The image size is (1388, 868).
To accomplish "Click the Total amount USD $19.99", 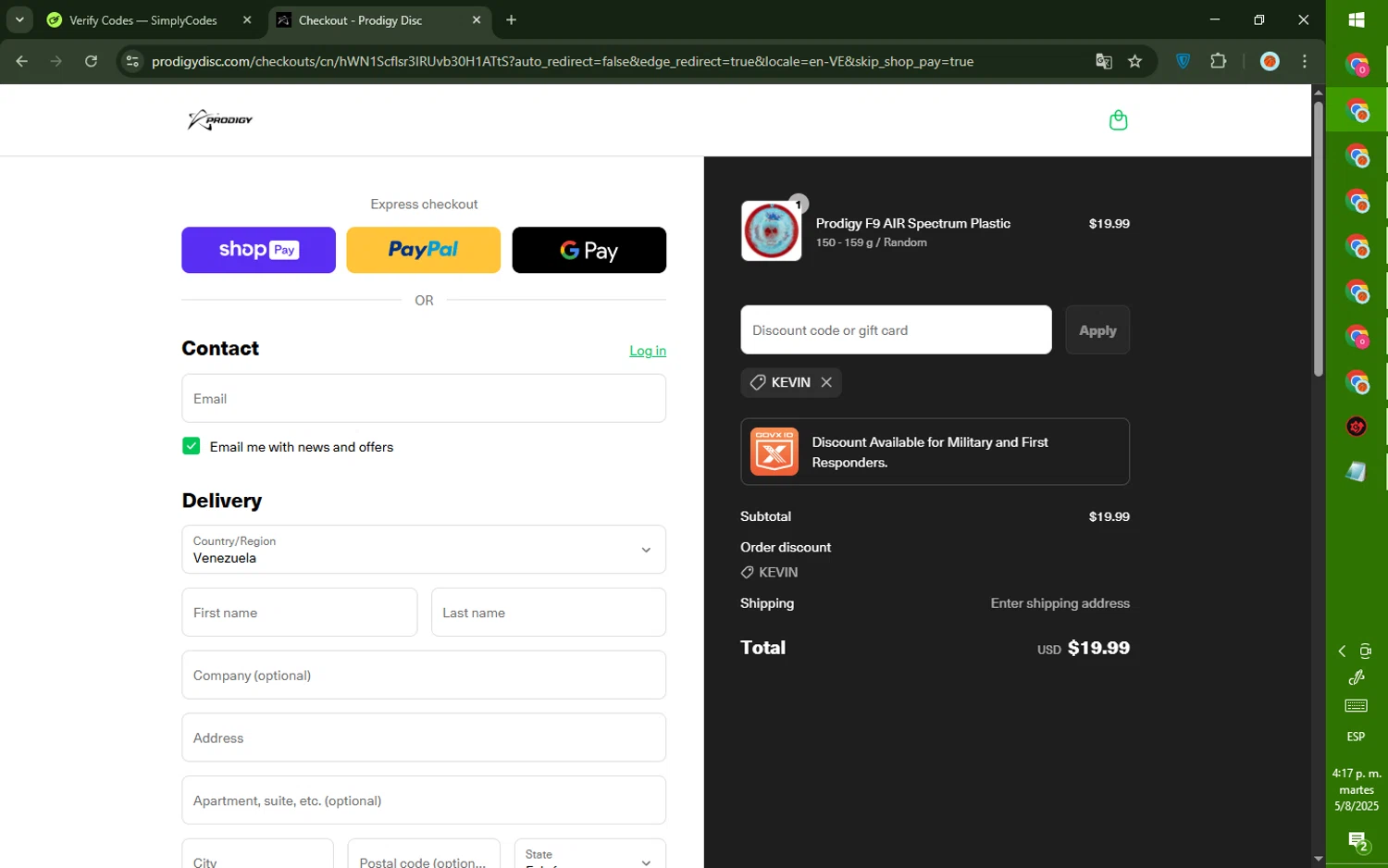I will 1084,648.
